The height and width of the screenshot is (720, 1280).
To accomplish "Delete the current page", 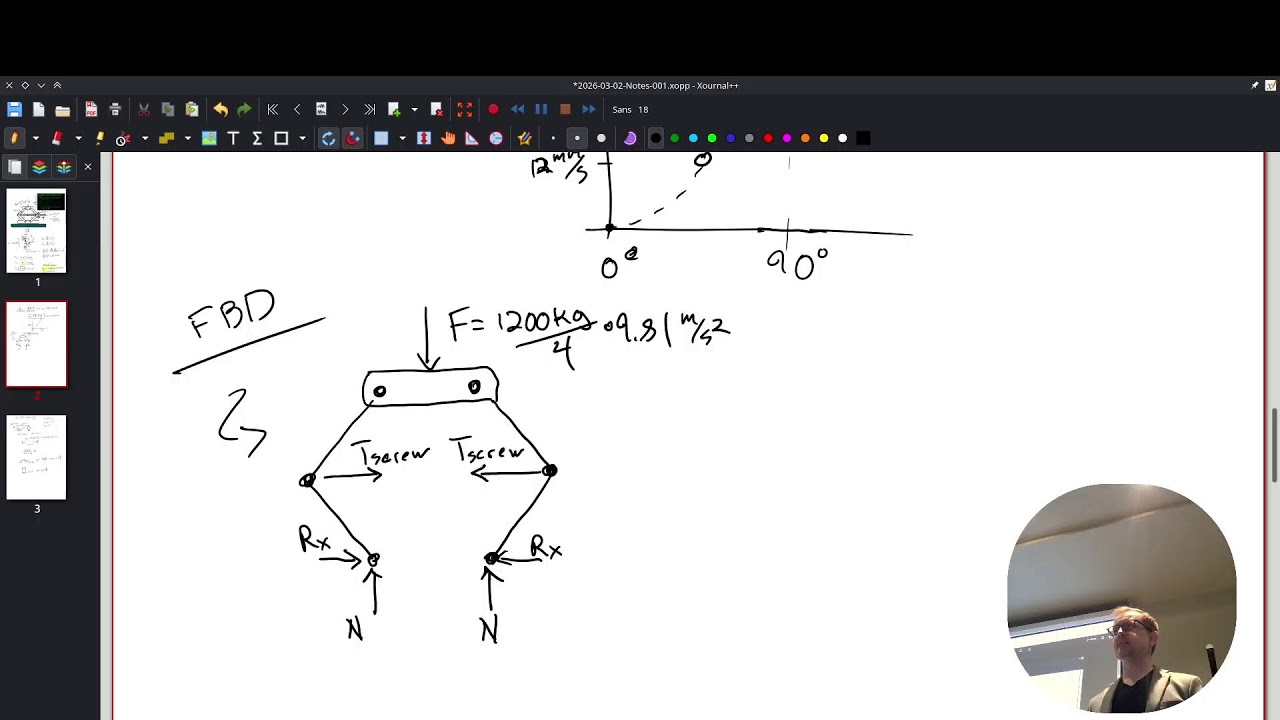I will coord(436,109).
